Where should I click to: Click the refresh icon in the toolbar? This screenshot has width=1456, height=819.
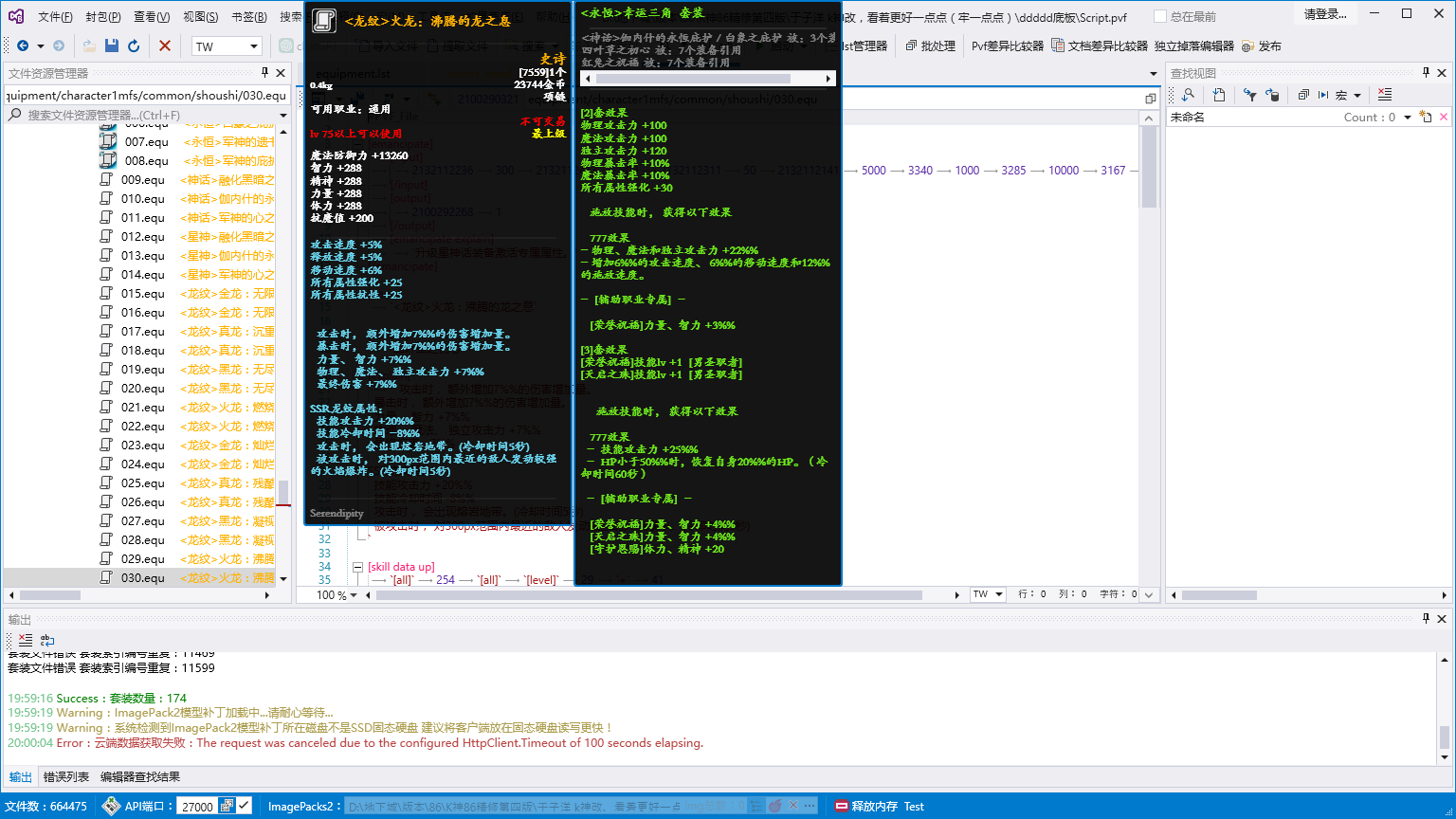click(x=134, y=45)
